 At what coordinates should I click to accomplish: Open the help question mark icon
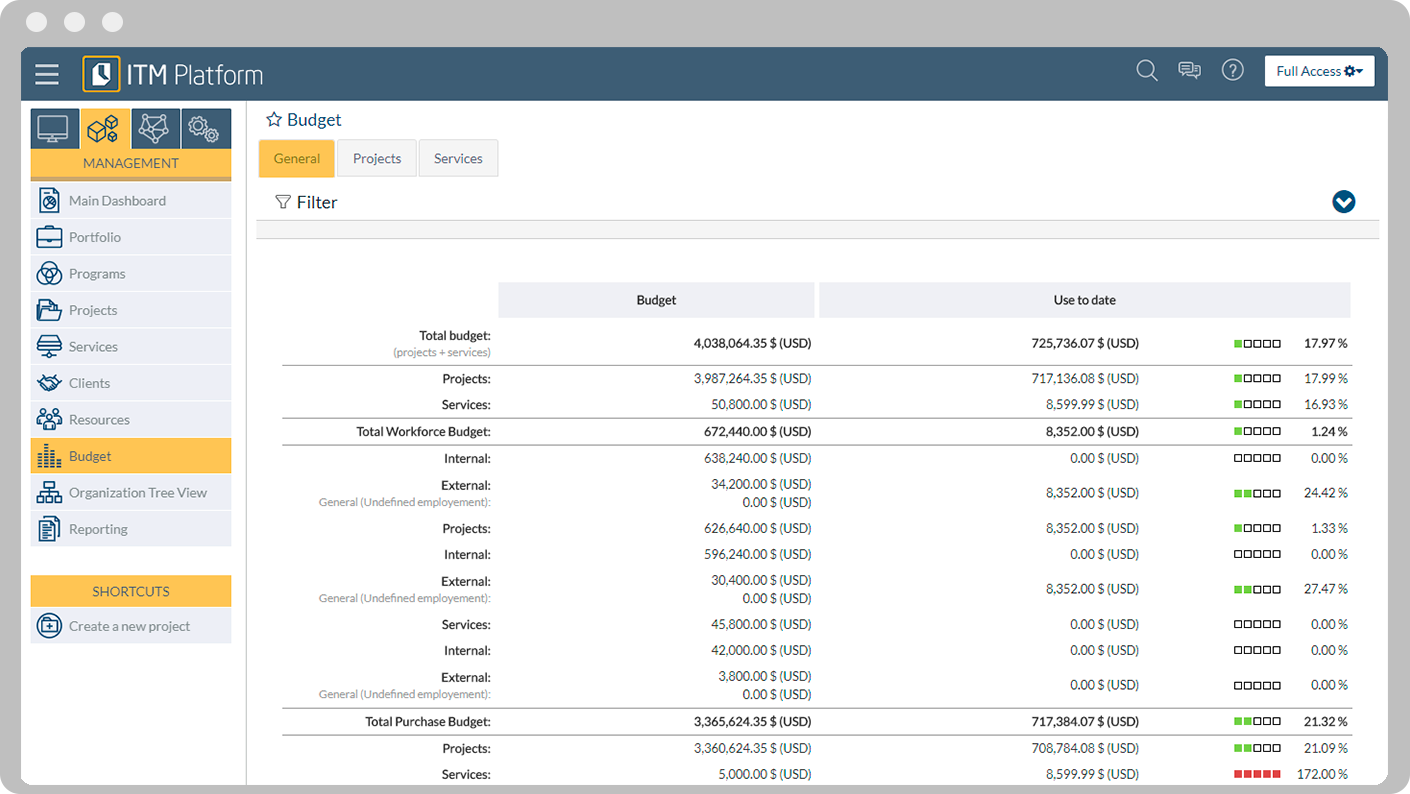click(x=1233, y=70)
